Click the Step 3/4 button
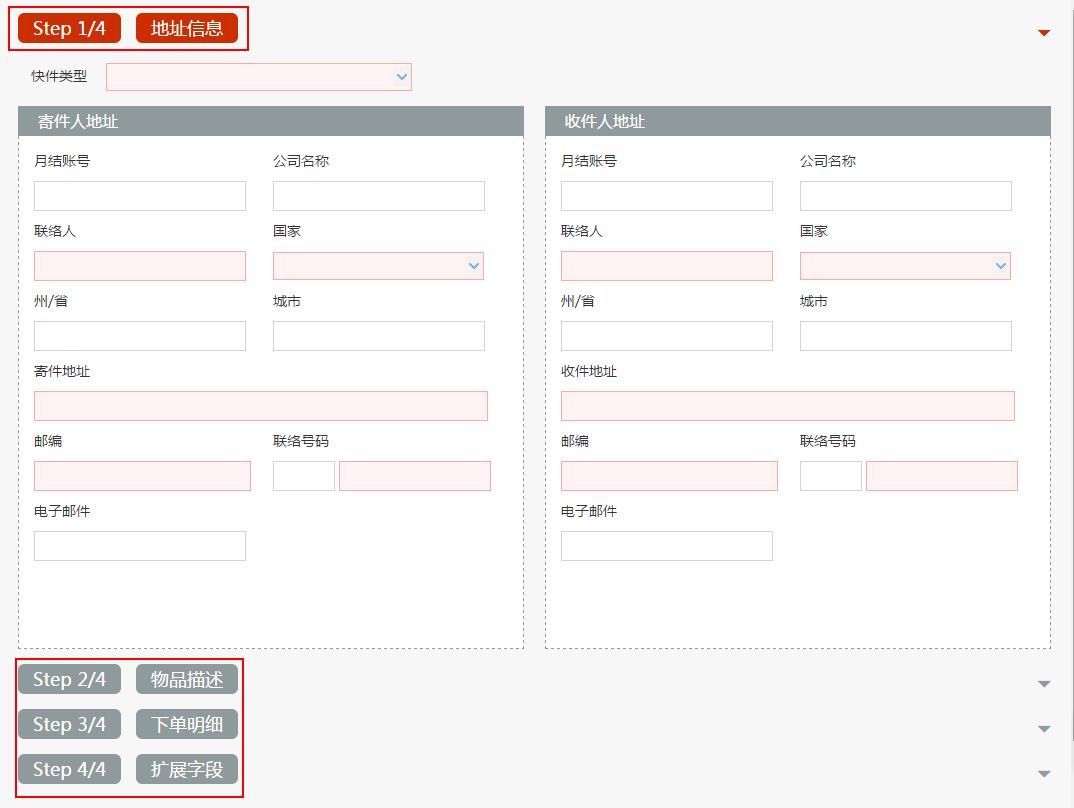This screenshot has width=1074, height=808. coord(69,724)
